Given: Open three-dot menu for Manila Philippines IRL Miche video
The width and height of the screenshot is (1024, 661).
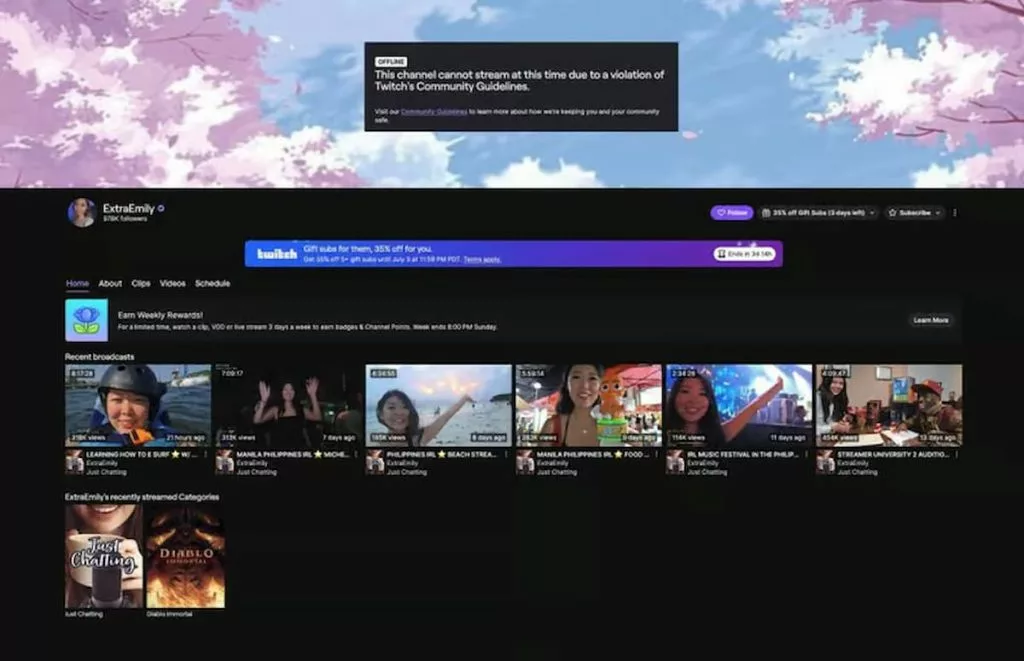Looking at the screenshot, I should [x=356, y=455].
